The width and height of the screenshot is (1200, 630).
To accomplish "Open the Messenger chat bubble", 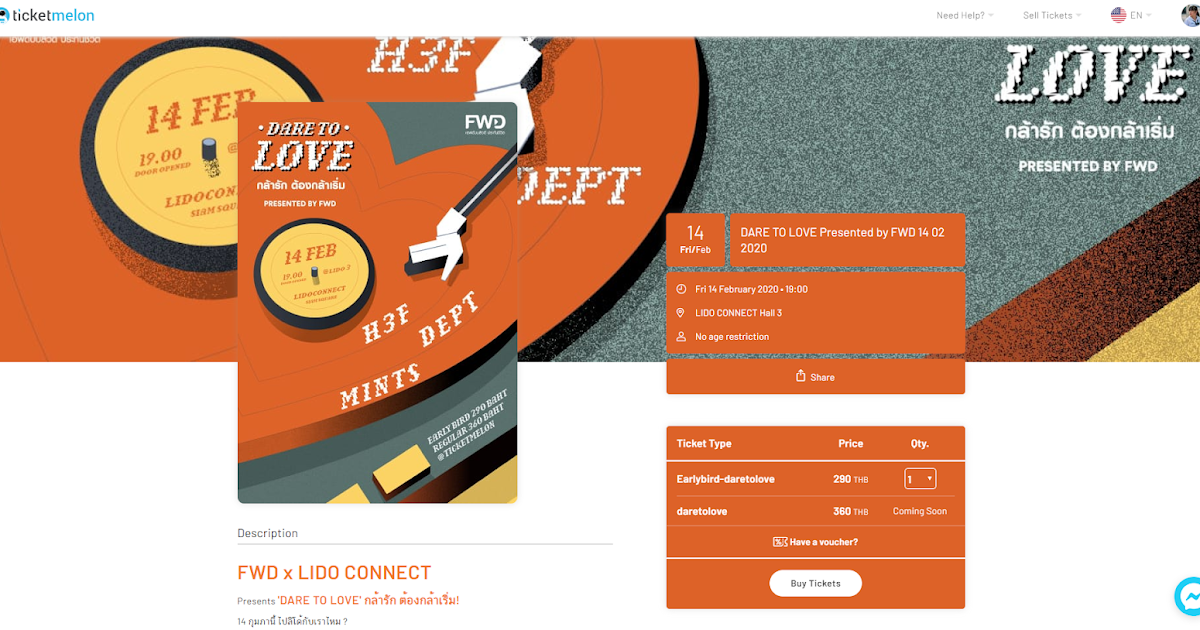I will click(1188, 597).
